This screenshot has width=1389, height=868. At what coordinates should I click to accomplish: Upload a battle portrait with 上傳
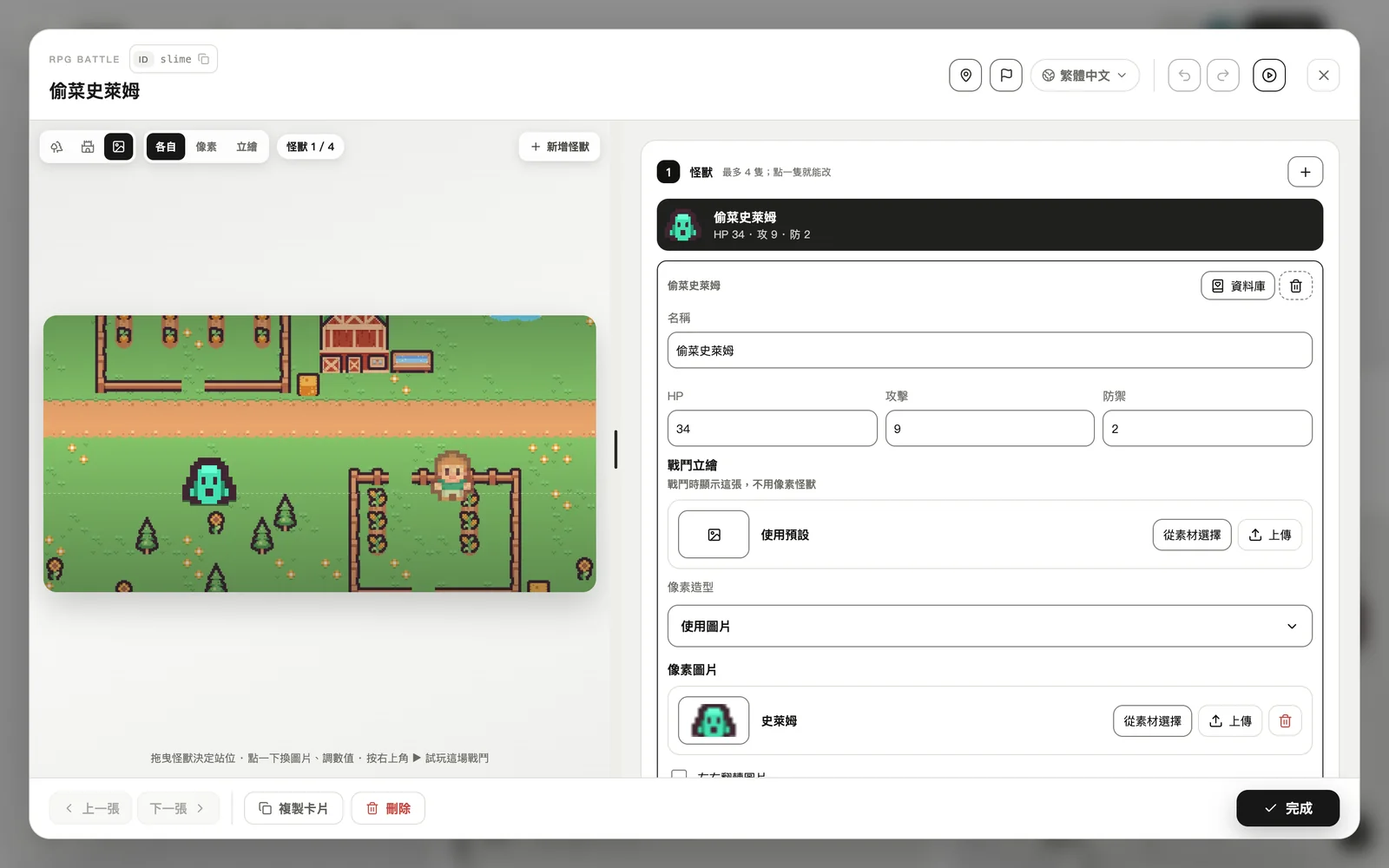[1269, 535]
